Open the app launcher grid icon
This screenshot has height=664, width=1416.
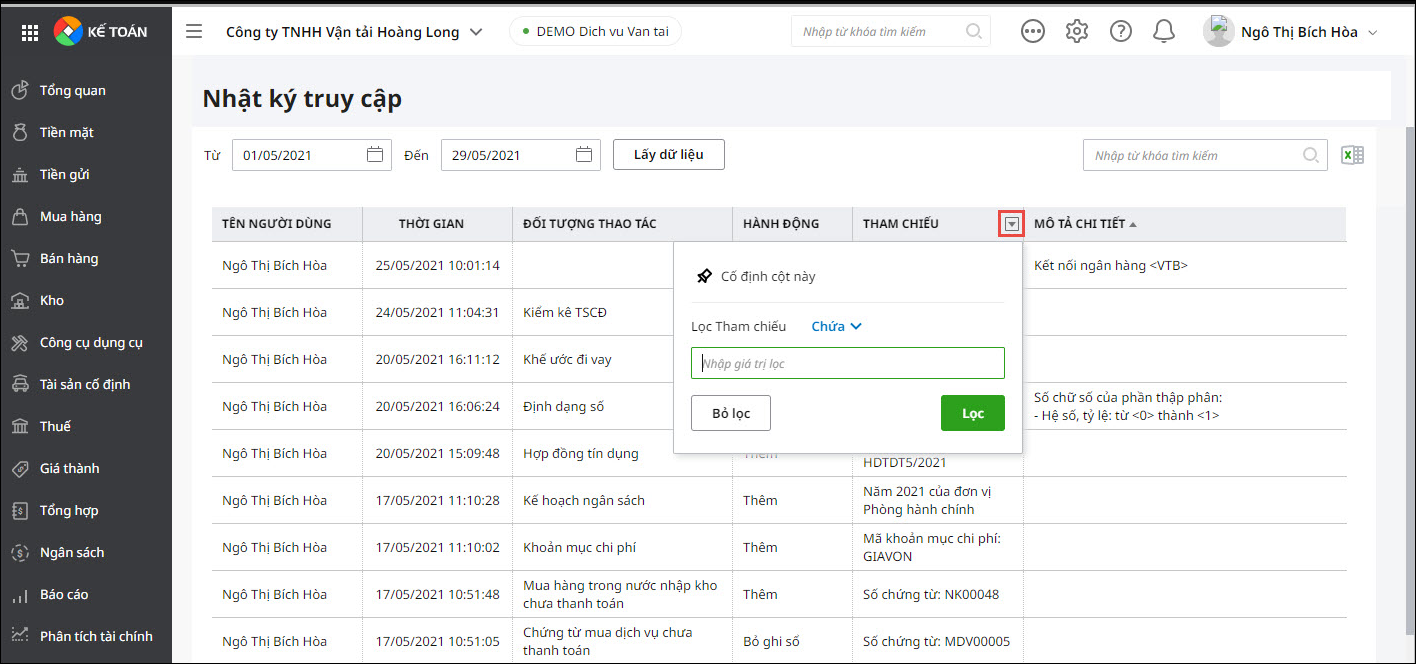pyautogui.click(x=30, y=32)
